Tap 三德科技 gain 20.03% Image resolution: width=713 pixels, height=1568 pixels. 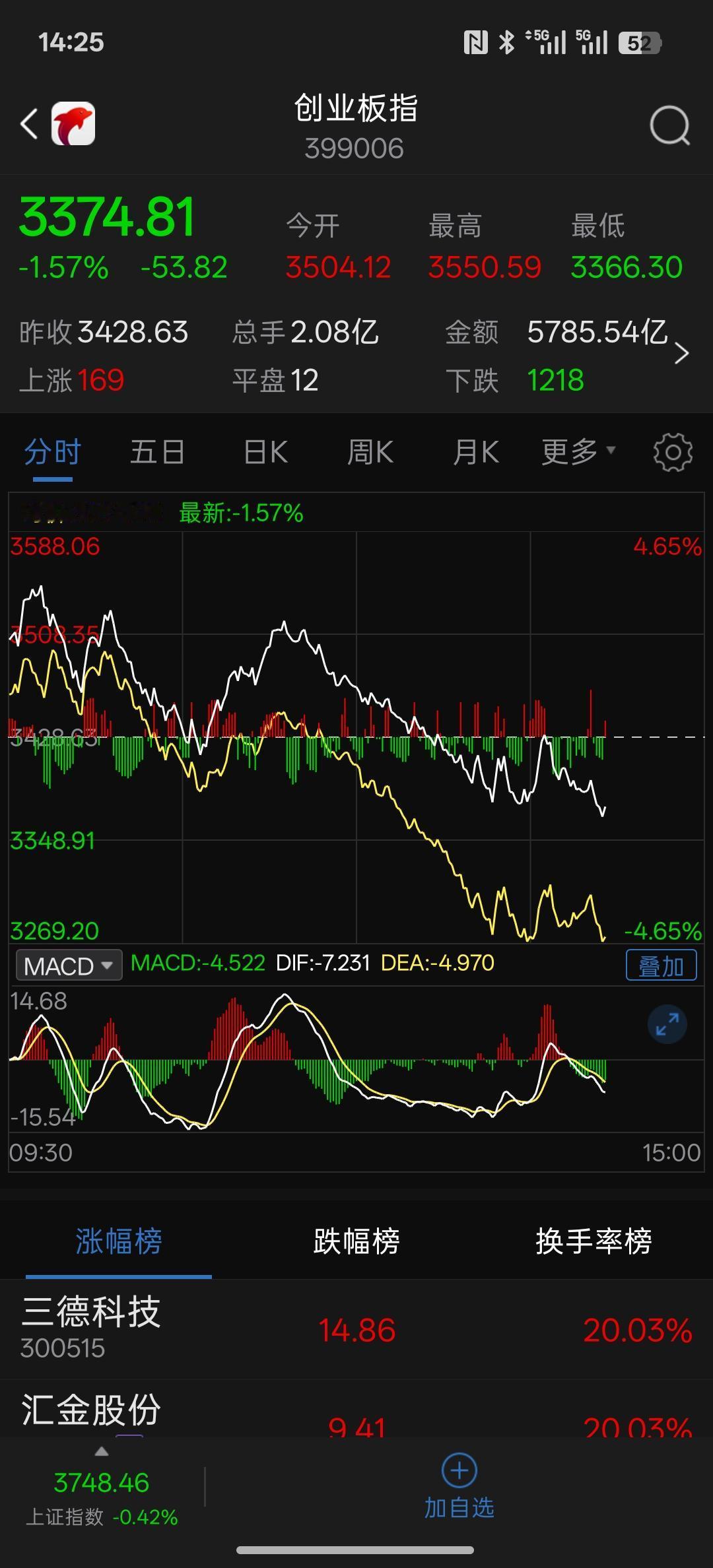[x=638, y=1330]
